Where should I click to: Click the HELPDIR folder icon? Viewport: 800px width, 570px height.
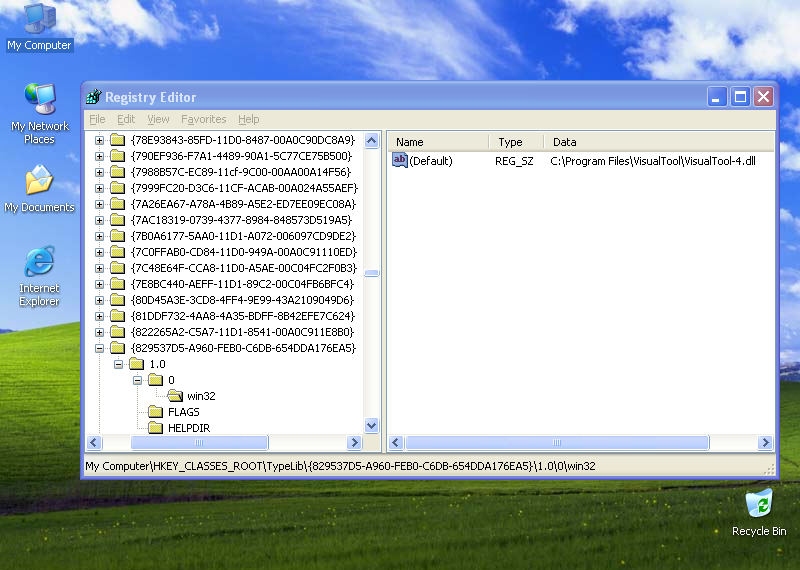click(156, 428)
